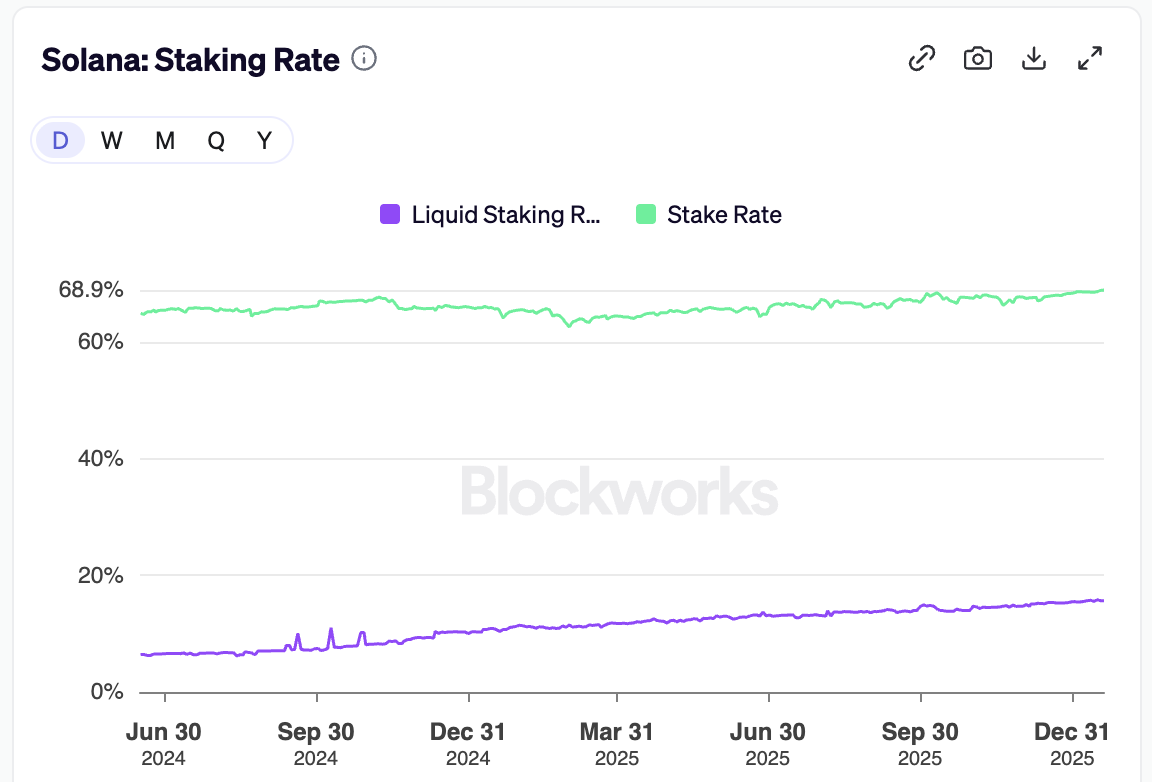Click the Blockworks watermark
Viewport: 1152px width, 782px height.
click(618, 490)
